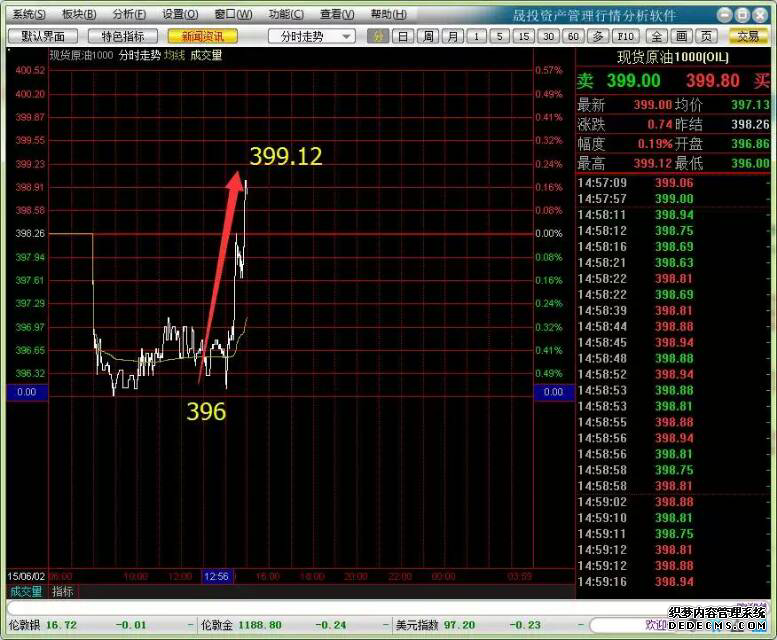The width and height of the screenshot is (777, 640).
Task: Click the 交易 trade button
Action: pos(748,36)
